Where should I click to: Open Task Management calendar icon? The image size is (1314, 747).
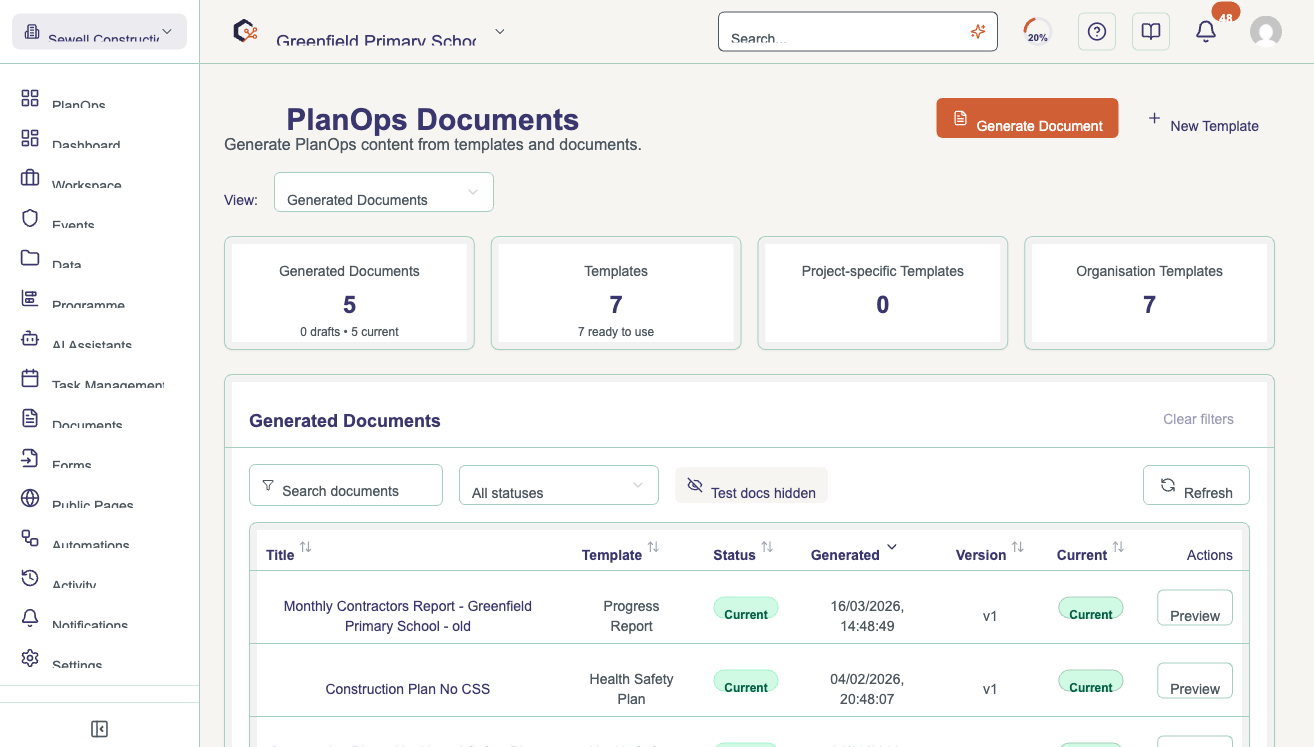click(30, 378)
